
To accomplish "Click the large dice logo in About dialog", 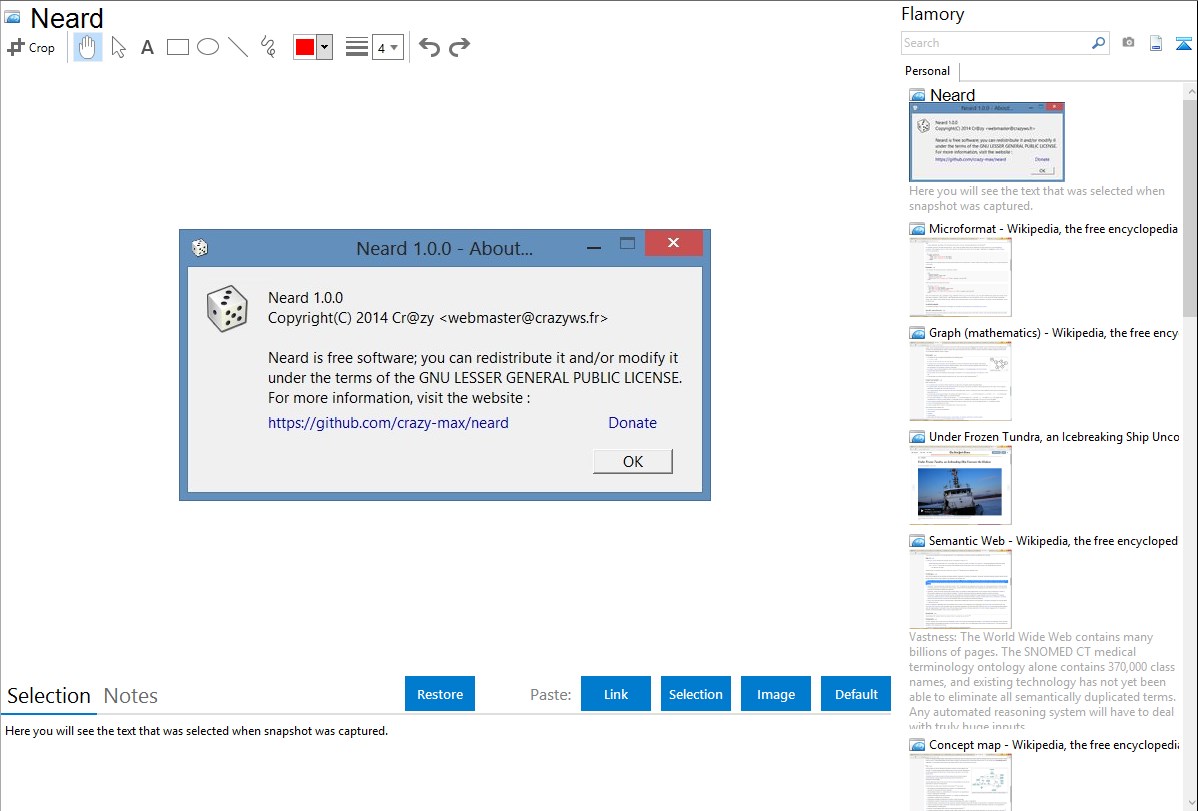I will tap(227, 309).
